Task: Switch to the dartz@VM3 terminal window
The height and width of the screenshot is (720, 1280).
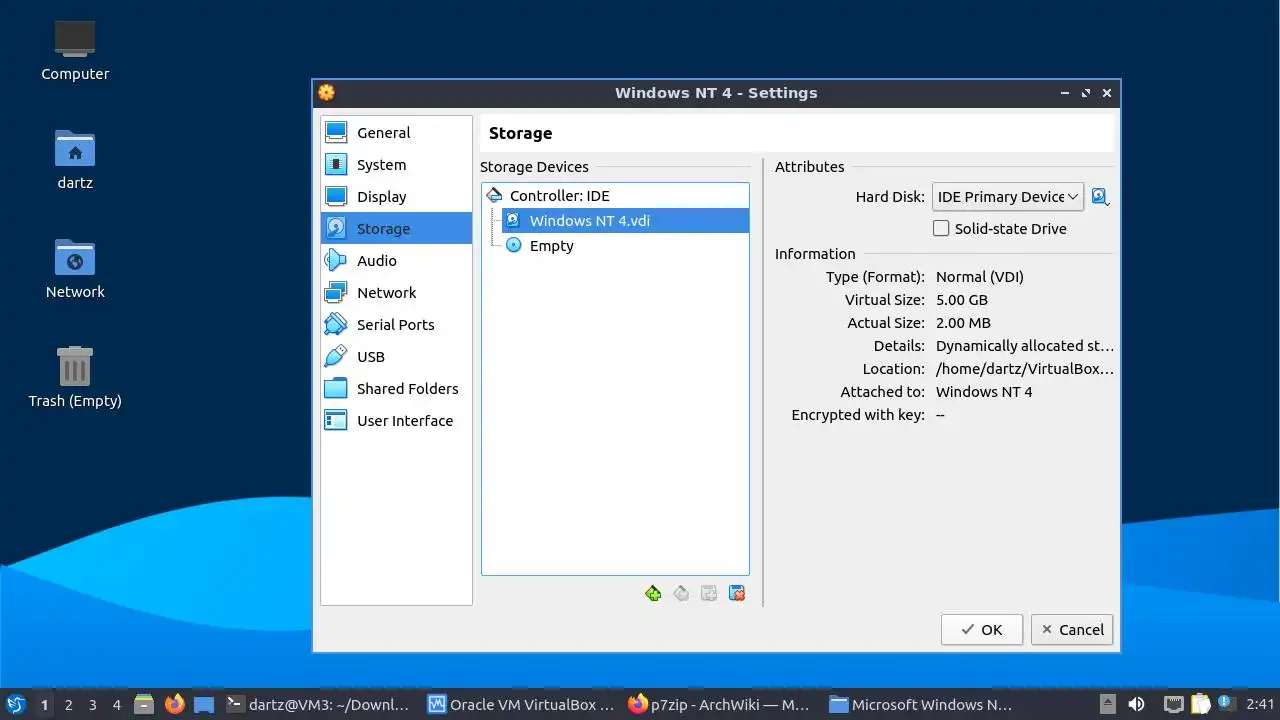Action: [x=318, y=704]
